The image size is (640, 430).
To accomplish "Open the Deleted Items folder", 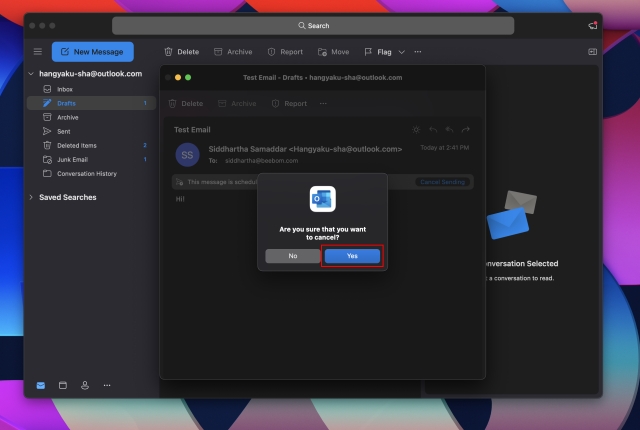I will coord(91,145).
